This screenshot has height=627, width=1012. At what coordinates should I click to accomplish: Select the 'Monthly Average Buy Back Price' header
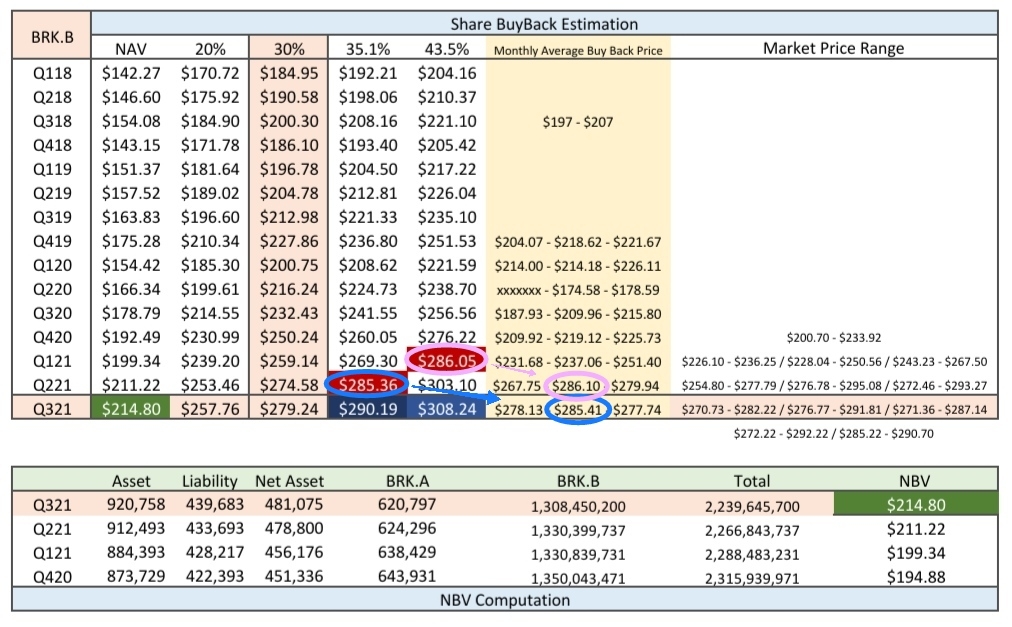coord(578,50)
